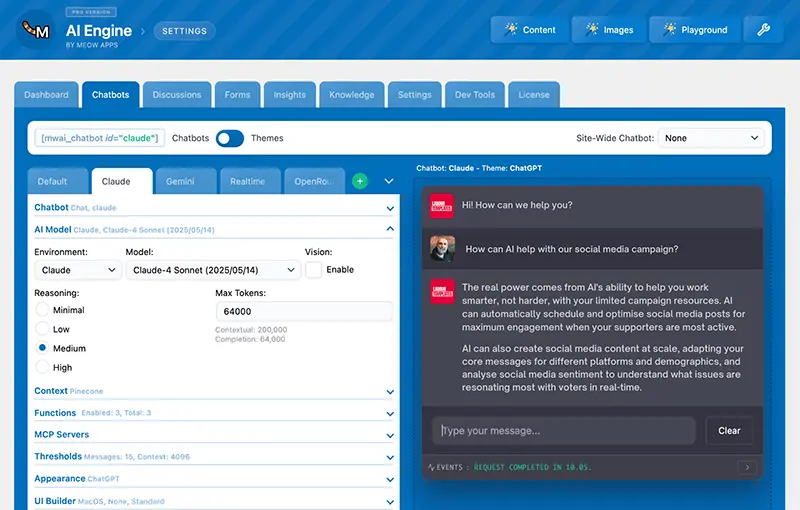Click the green plus add chatbot icon
The width and height of the screenshot is (800, 510).
[360, 181]
